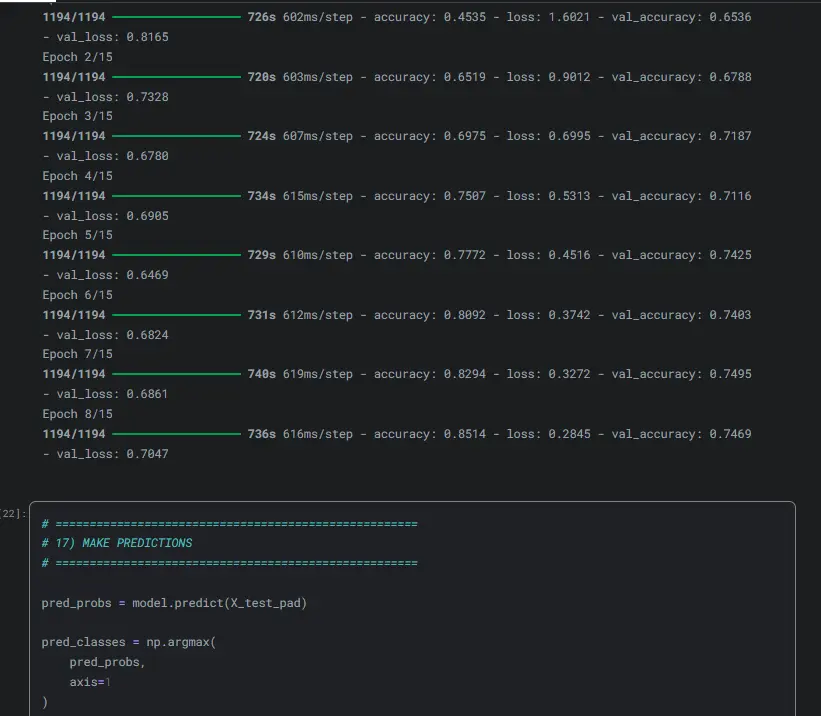The width and height of the screenshot is (821, 716).
Task: Click the 'Epoch 2/15' output line
Action: 77,57
